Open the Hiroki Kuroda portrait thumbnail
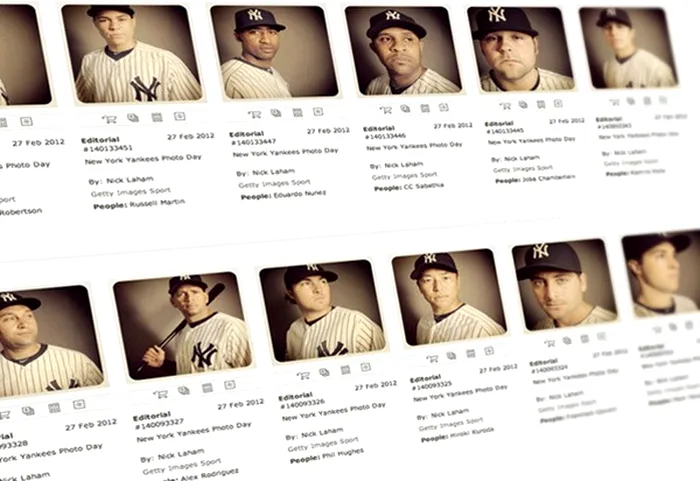The width and height of the screenshot is (700, 481). [x=449, y=297]
